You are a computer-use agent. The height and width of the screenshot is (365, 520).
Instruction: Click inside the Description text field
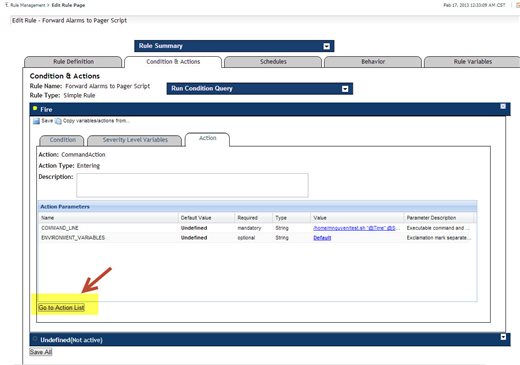[x=192, y=185]
